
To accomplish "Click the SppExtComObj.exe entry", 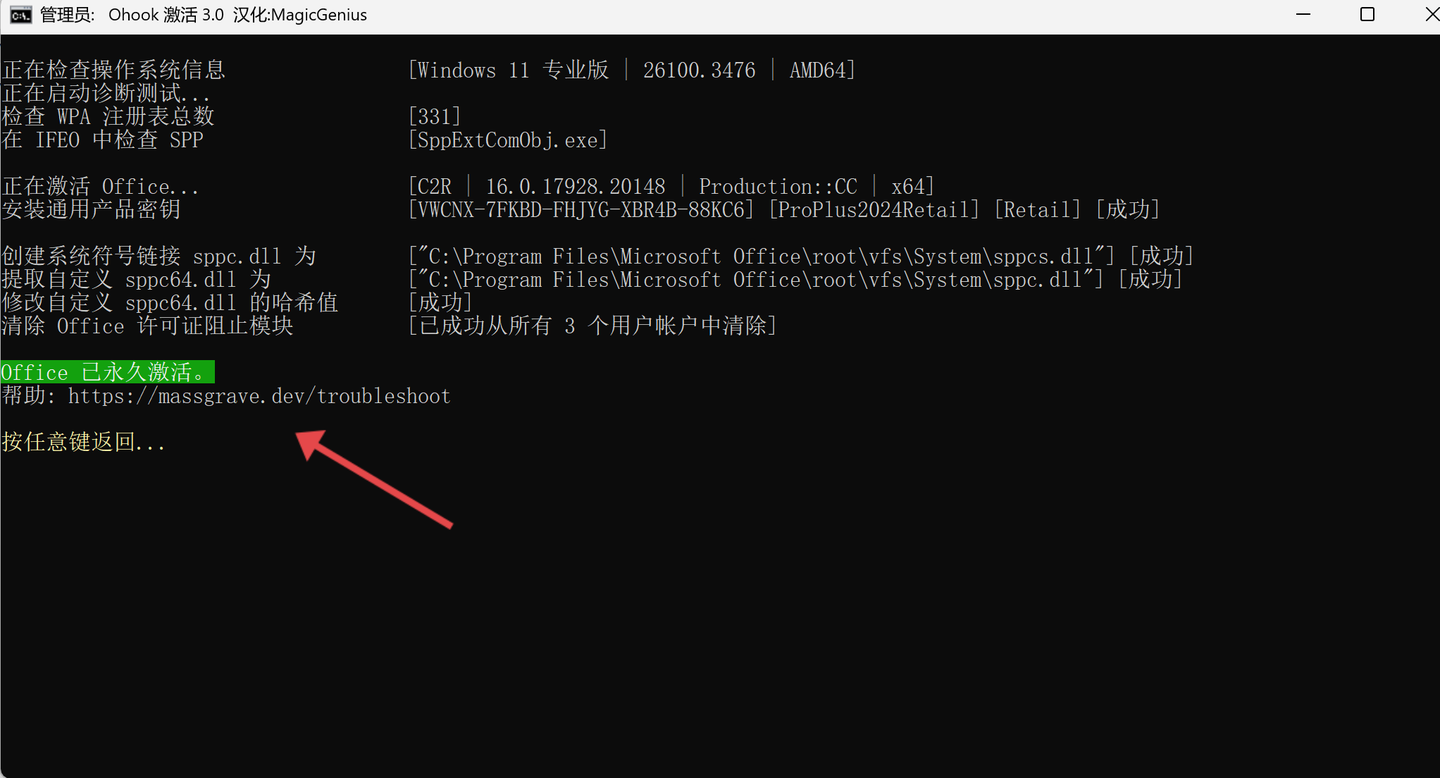I will 508,140.
